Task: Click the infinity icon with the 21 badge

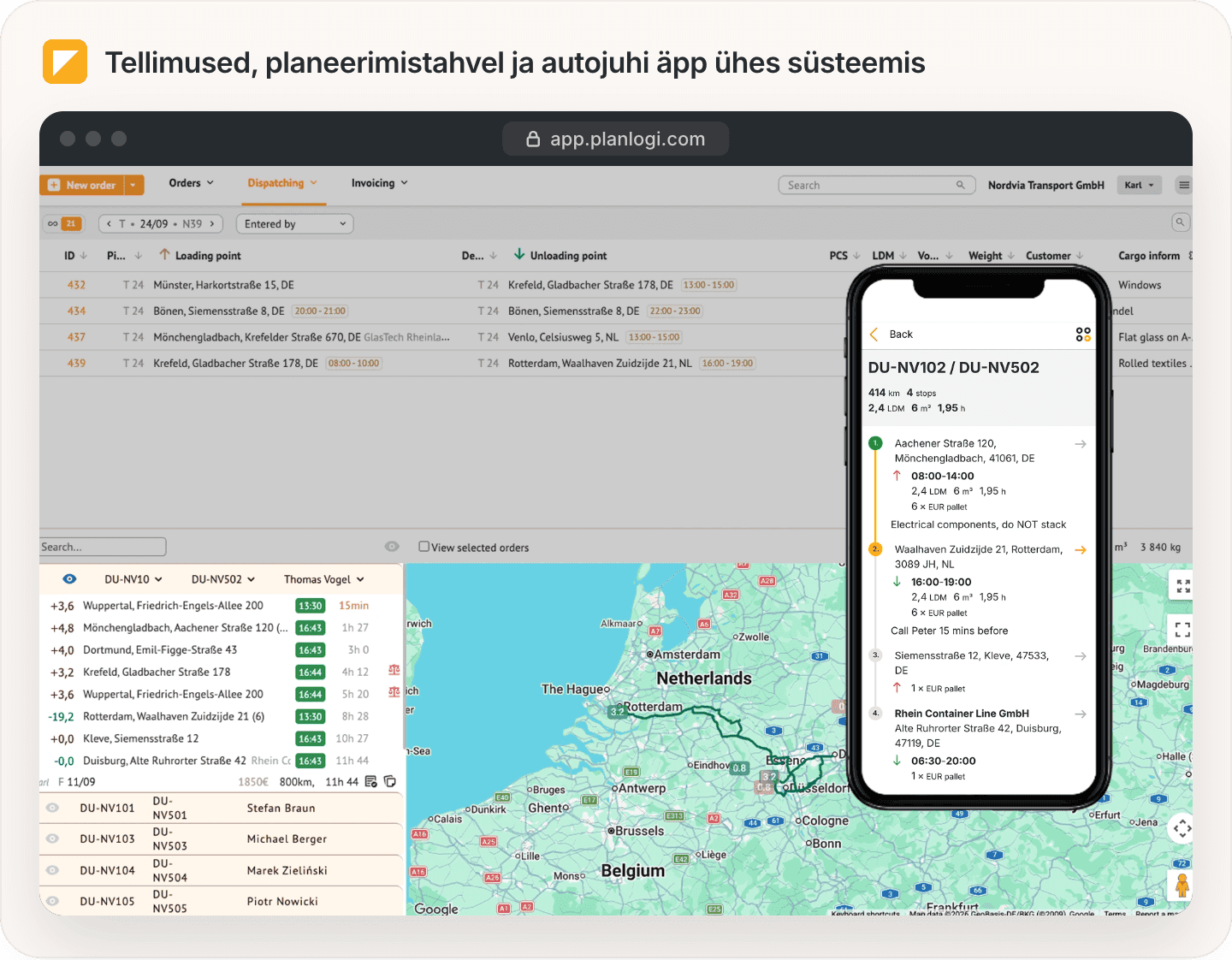Action: tap(62, 223)
